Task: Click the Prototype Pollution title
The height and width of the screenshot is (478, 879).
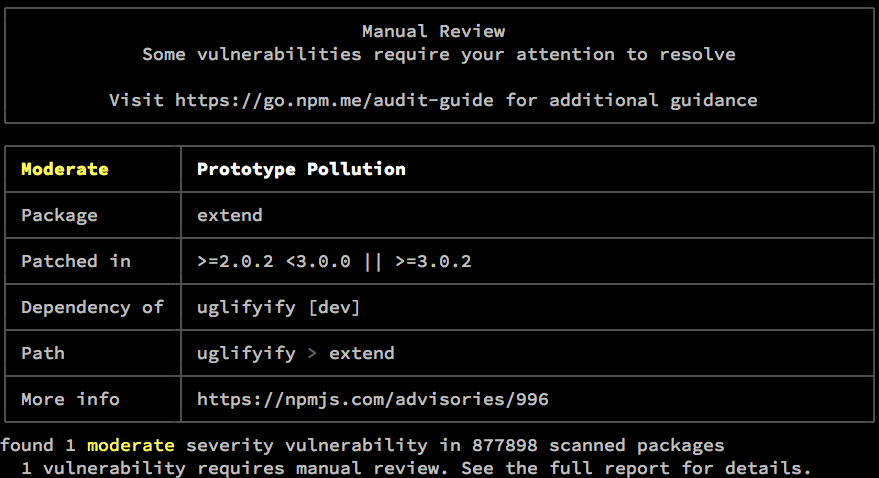Action: pos(301,169)
